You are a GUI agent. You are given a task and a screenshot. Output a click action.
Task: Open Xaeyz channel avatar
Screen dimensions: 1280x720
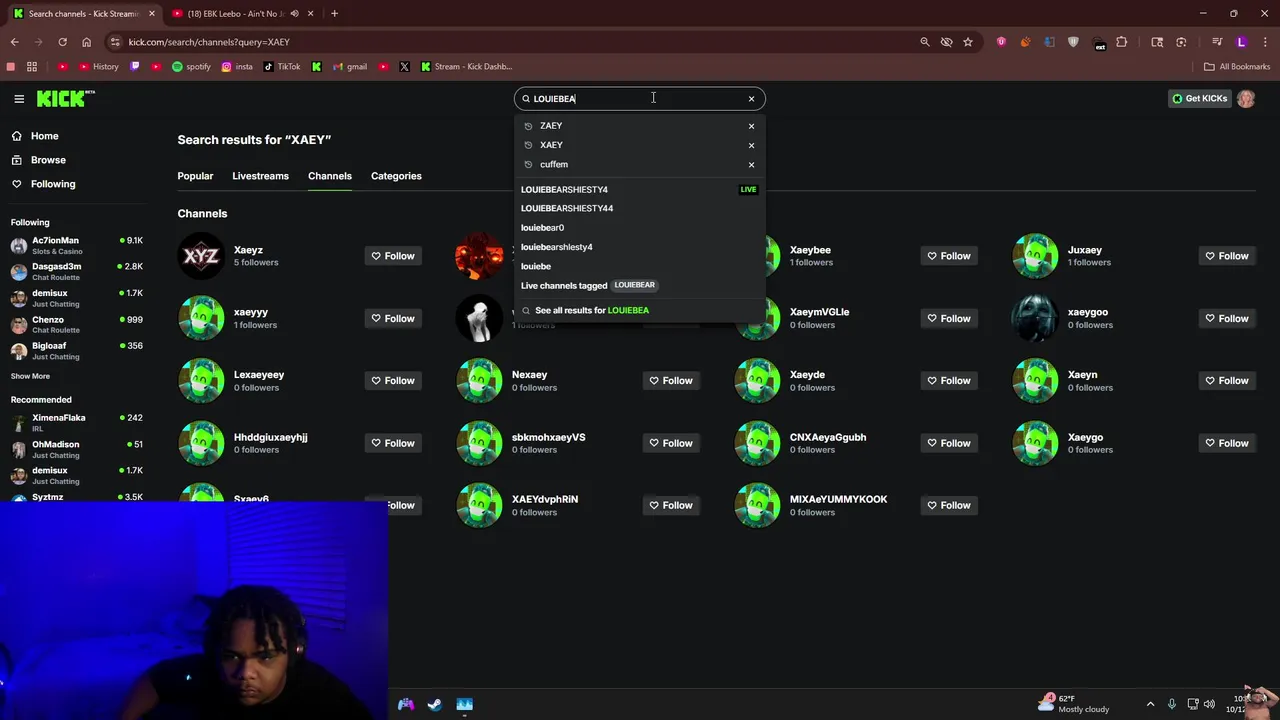pyautogui.click(x=201, y=256)
